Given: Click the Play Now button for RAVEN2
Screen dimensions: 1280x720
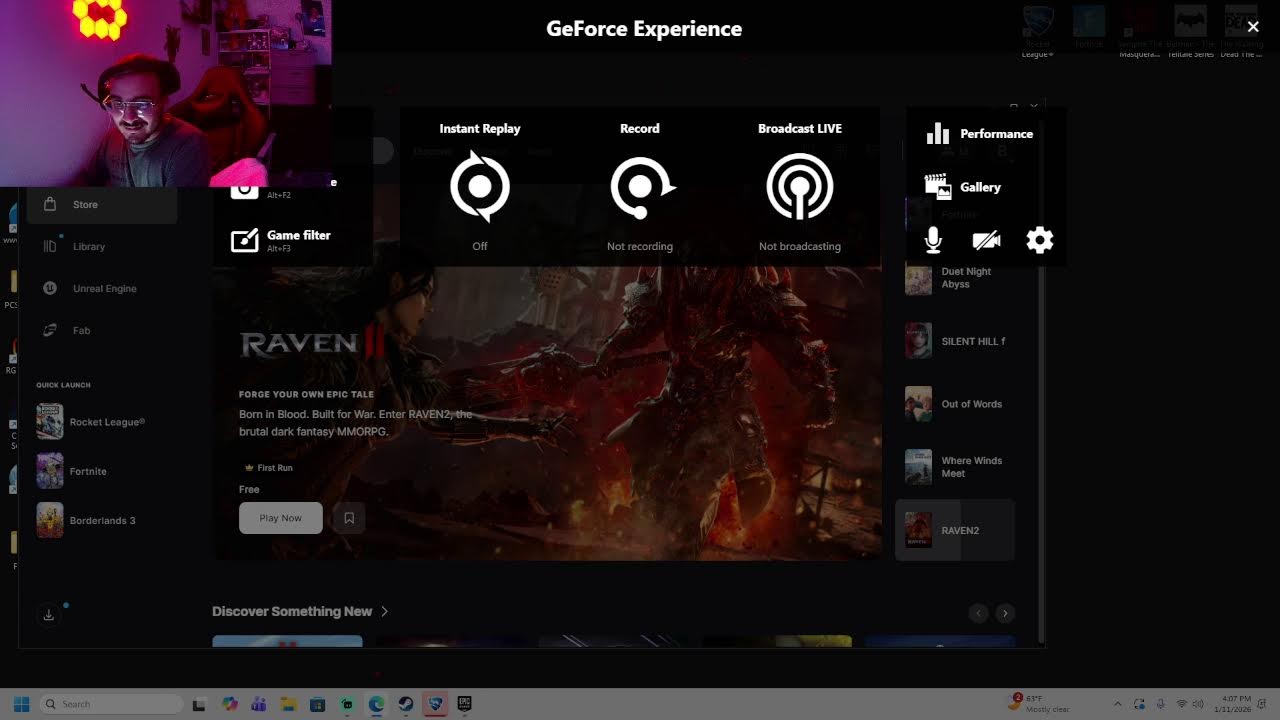Looking at the screenshot, I should click(281, 518).
